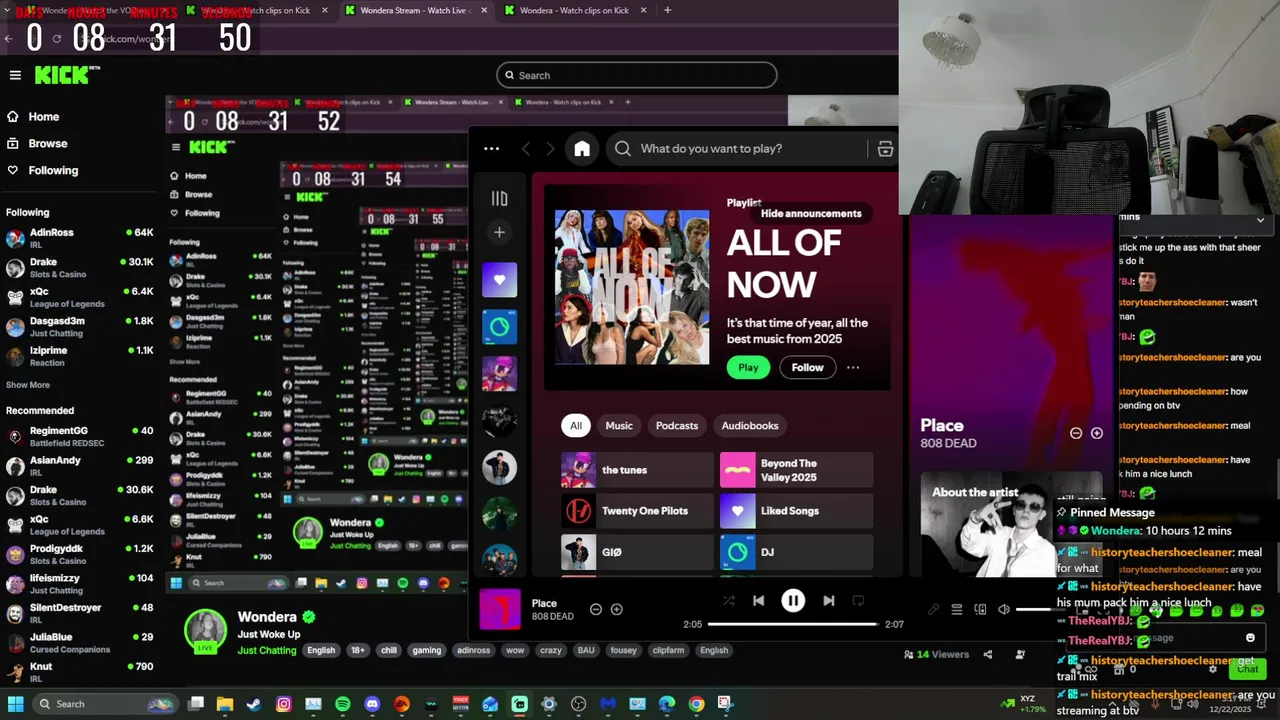Viewport: 1280px width, 720px height.
Task: Select the All filter chip in Spotify
Action: point(576,426)
